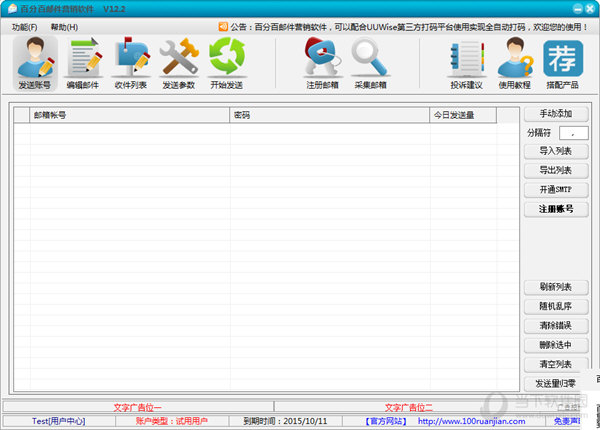Click the 清空列表 clear list button
Viewport: 600px width, 430px height.
coord(555,364)
